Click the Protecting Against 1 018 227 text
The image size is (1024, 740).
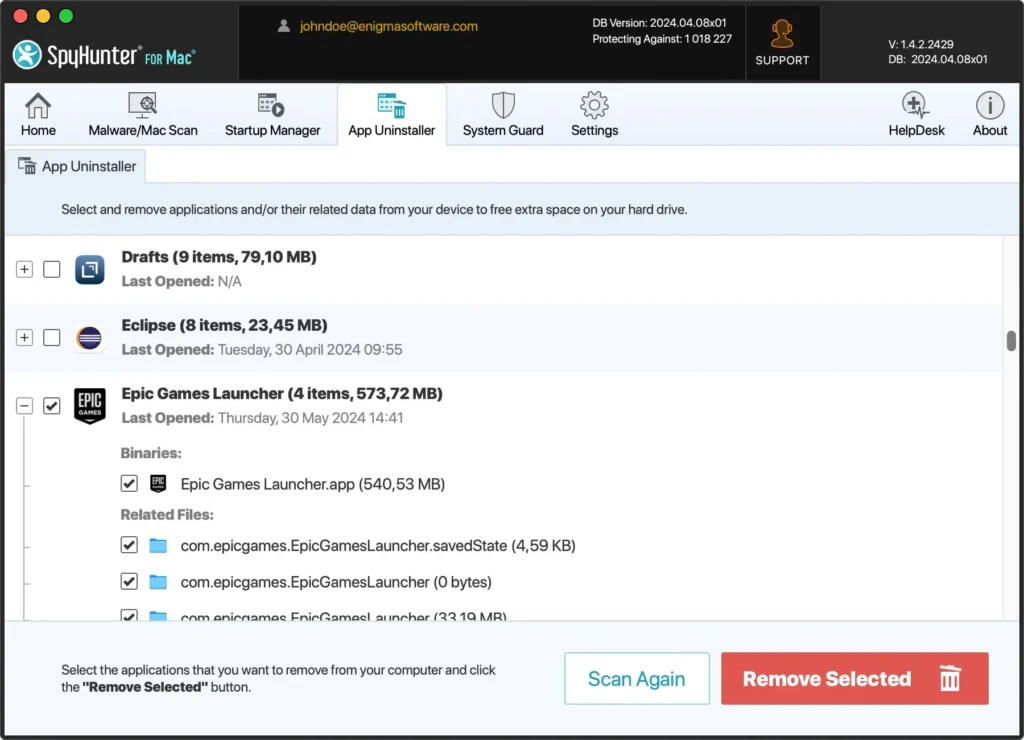coord(662,39)
